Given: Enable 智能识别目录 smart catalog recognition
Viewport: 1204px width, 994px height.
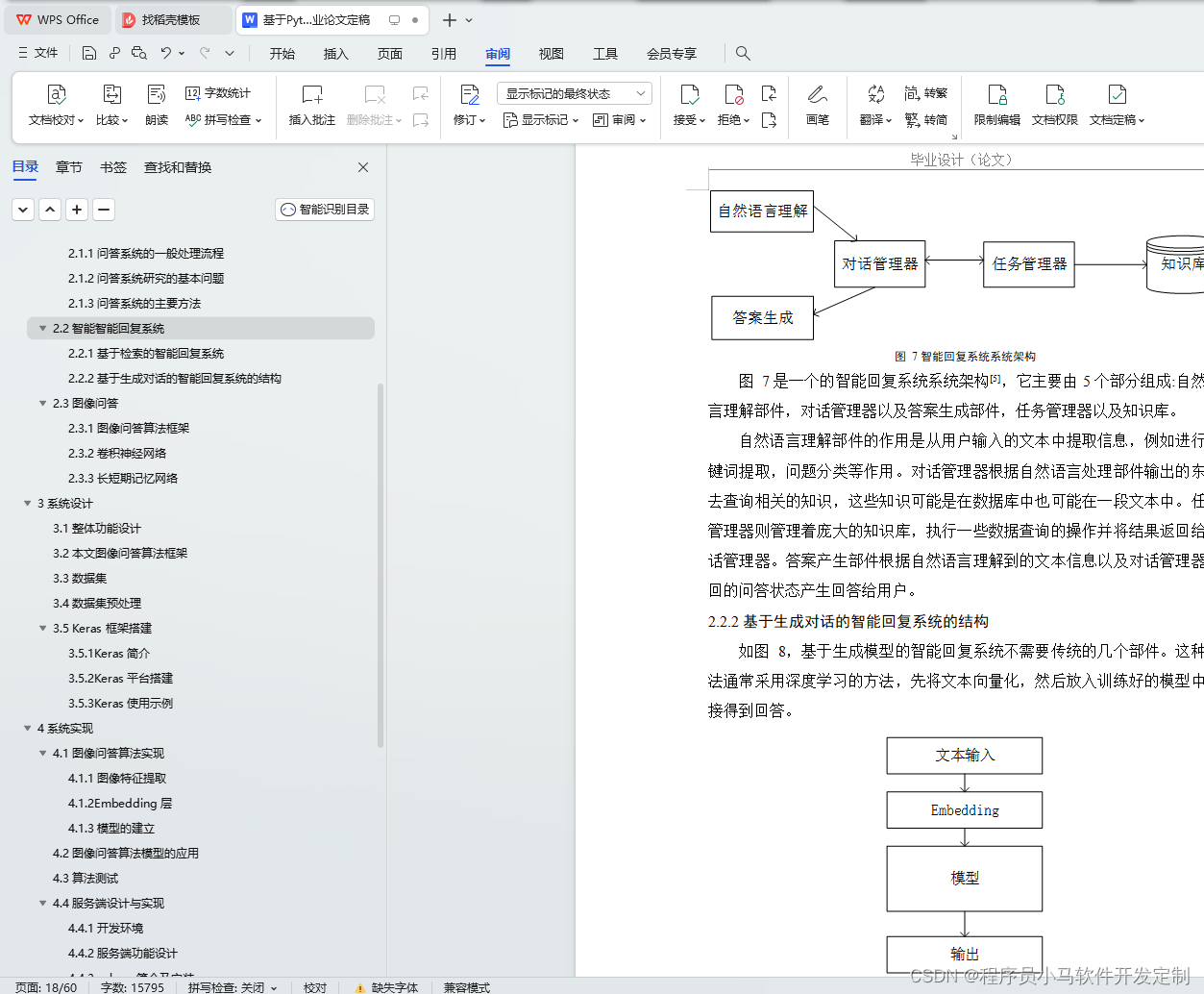Looking at the screenshot, I should (324, 209).
